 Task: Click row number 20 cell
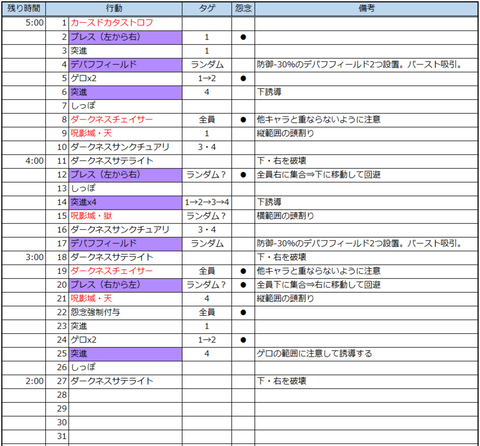tap(57, 285)
